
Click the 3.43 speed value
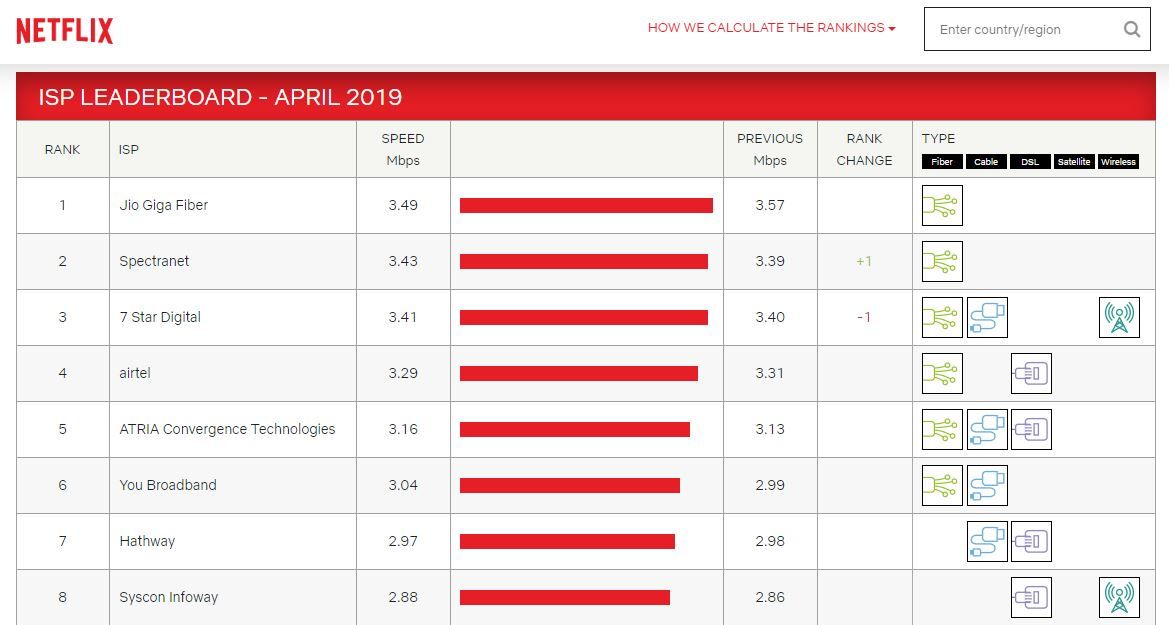click(403, 261)
